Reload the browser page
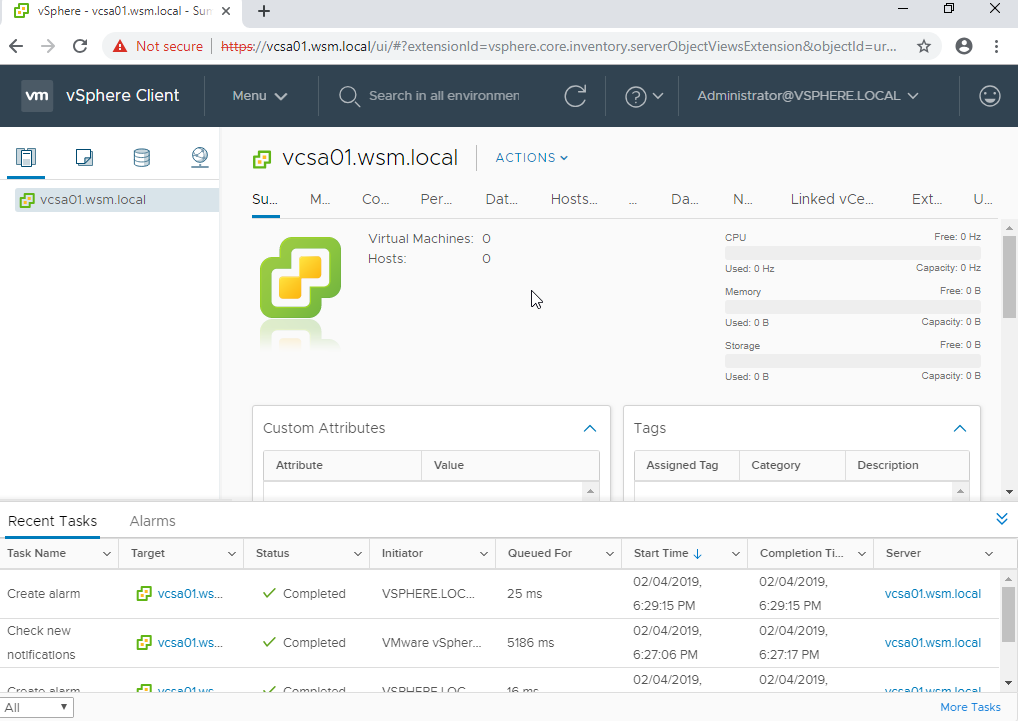This screenshot has height=721, width=1018. click(80, 46)
